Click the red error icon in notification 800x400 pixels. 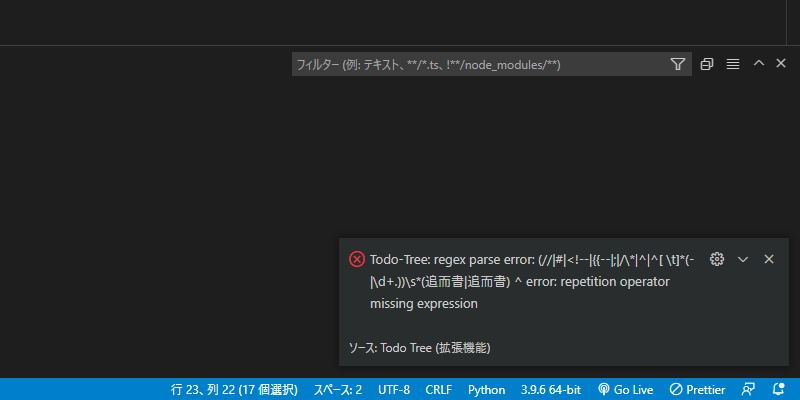click(357, 259)
